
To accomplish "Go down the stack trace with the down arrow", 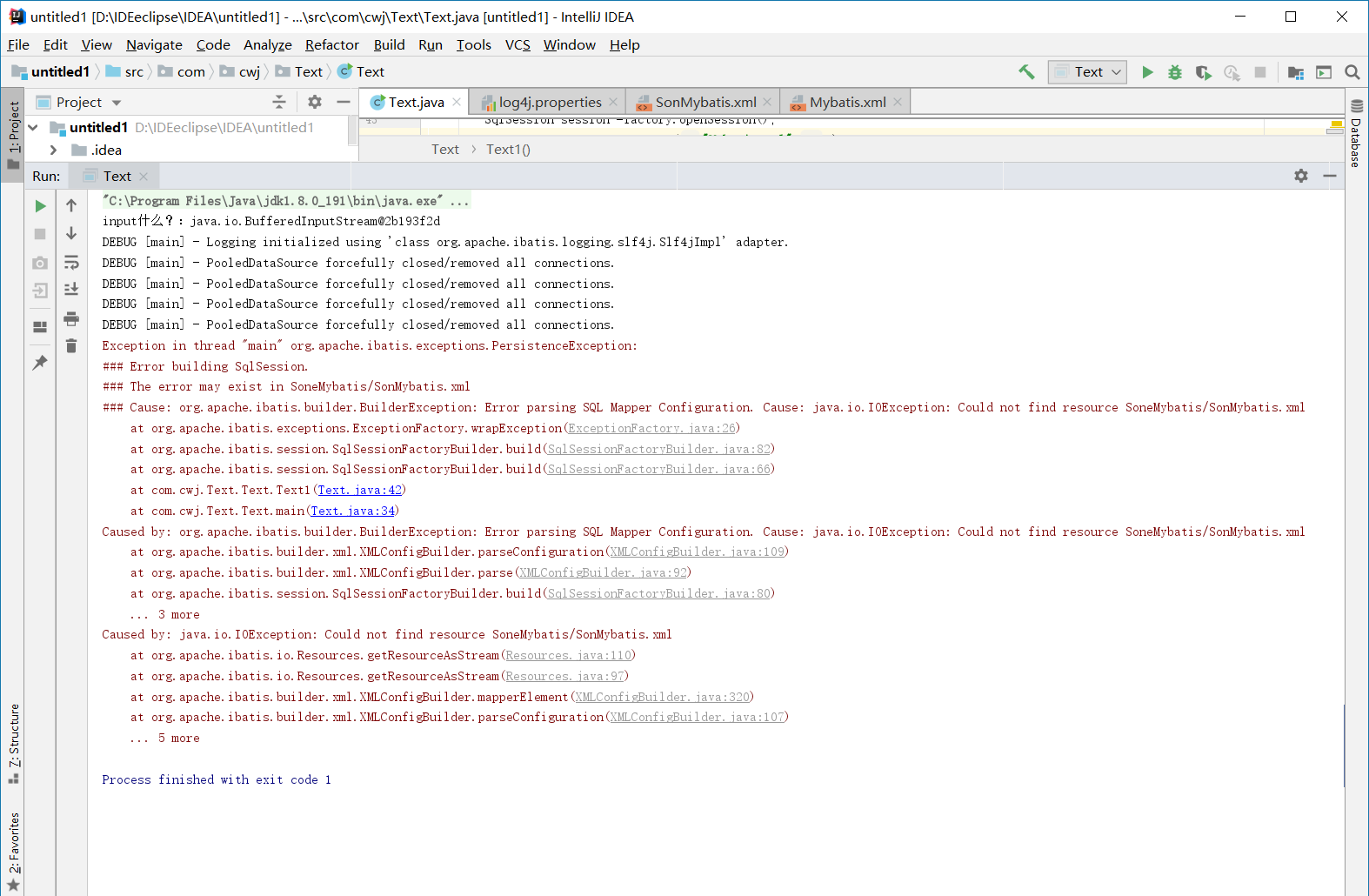I will coord(71,234).
